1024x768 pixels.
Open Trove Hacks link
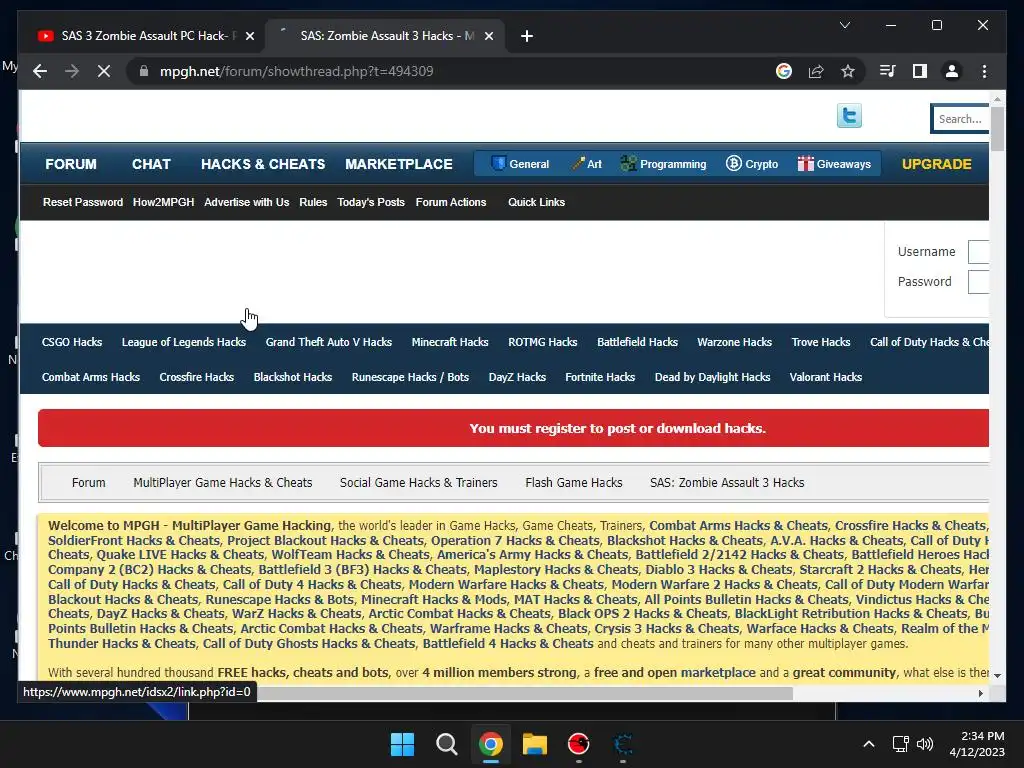[x=821, y=342]
